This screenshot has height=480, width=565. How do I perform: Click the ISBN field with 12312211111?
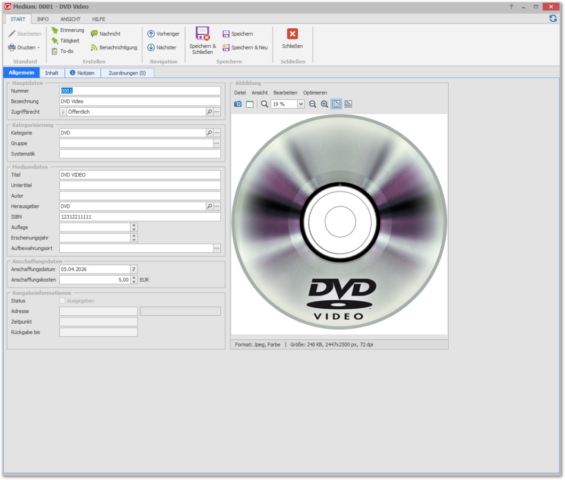pos(140,217)
